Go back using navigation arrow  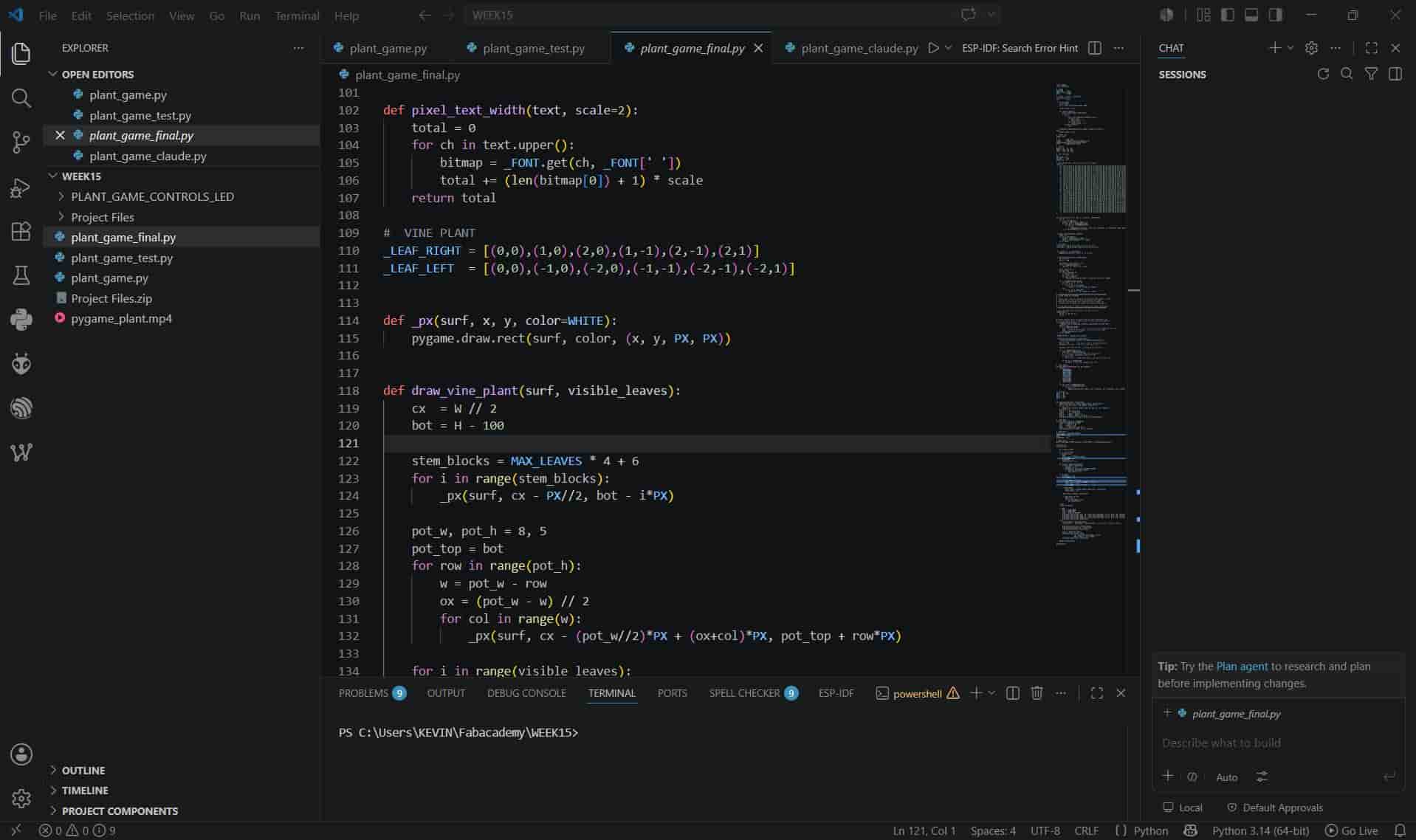pyautogui.click(x=425, y=15)
